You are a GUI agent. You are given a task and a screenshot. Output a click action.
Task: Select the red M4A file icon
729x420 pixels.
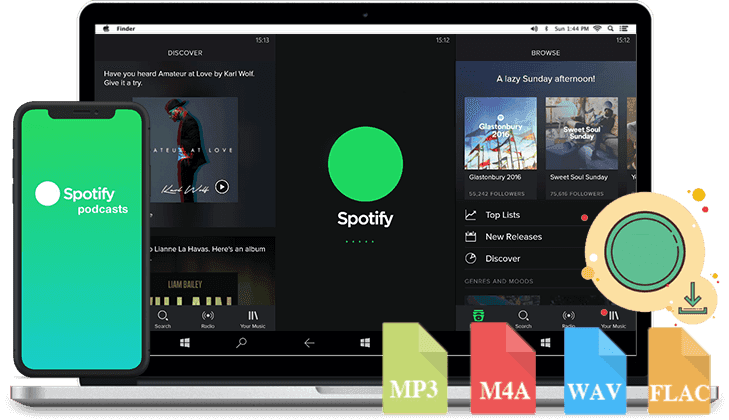(x=503, y=368)
